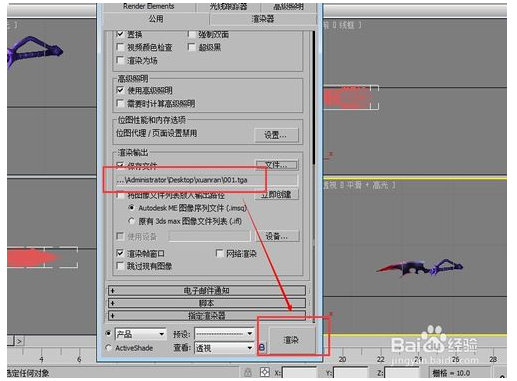Toggle 视频颜色检查 checkbox
517x381 pixels.
point(120,47)
